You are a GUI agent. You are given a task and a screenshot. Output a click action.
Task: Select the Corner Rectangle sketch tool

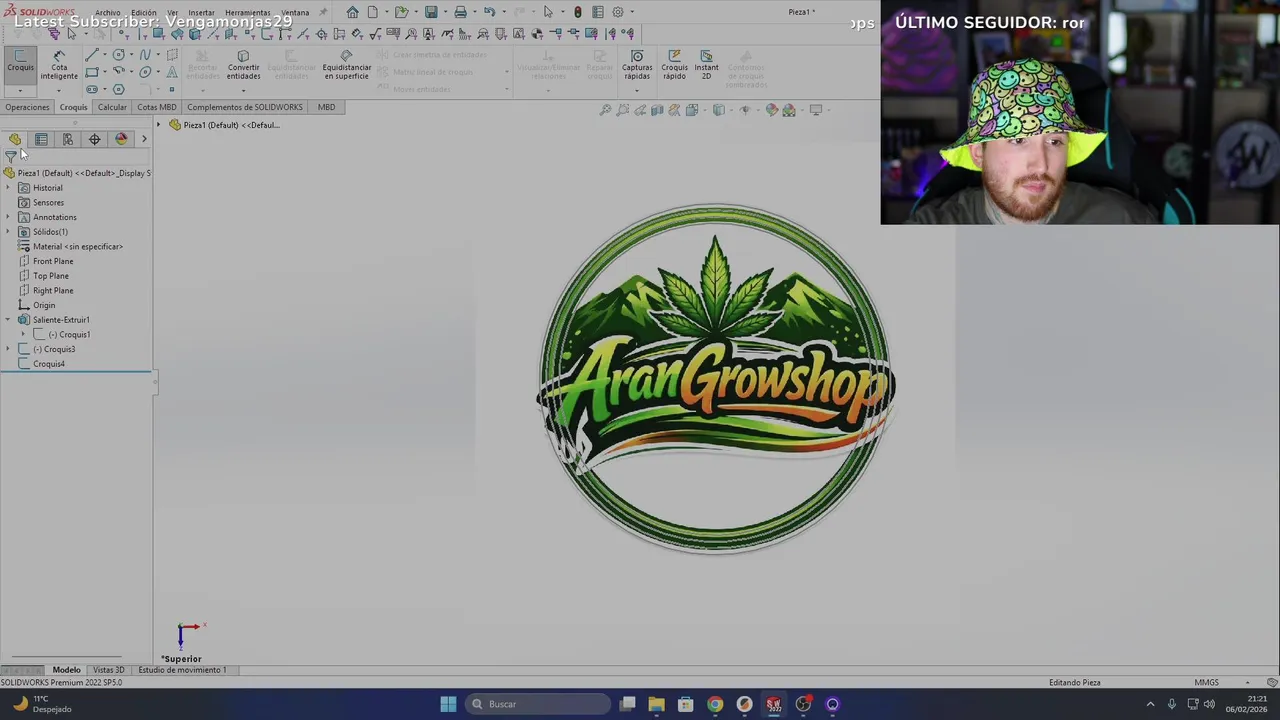[92, 72]
